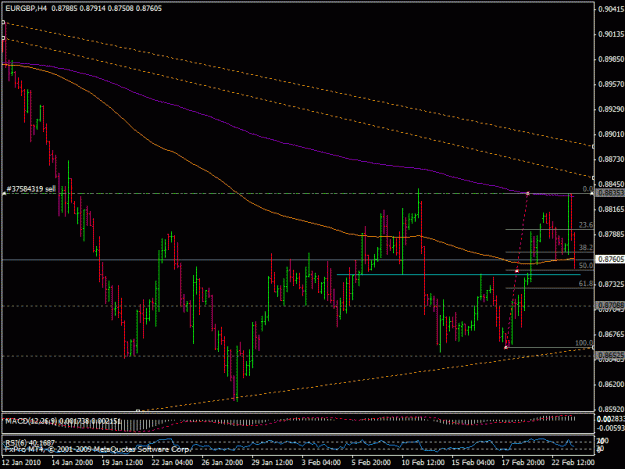
Task: Click the 12 Jan 2010 date label
Action: pos(21,462)
